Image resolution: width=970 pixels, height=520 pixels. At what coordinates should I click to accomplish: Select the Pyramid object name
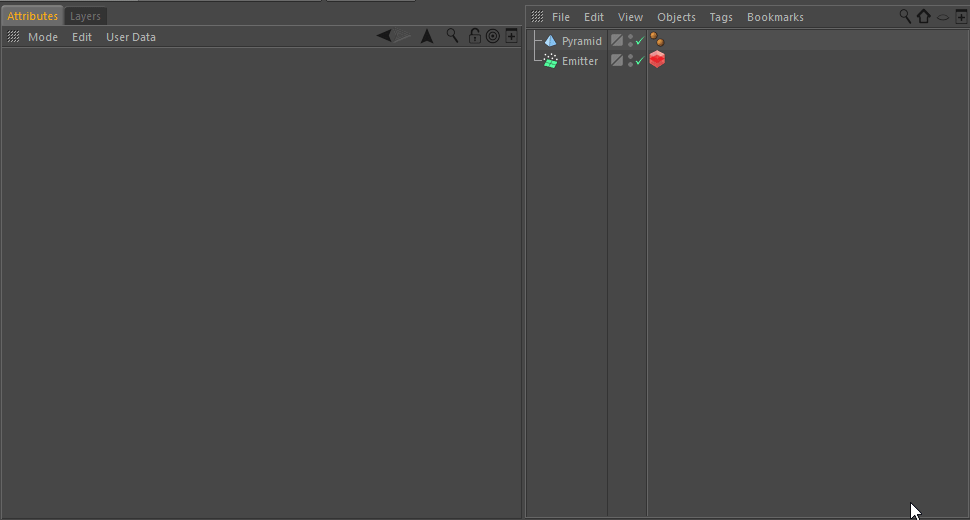click(582, 41)
